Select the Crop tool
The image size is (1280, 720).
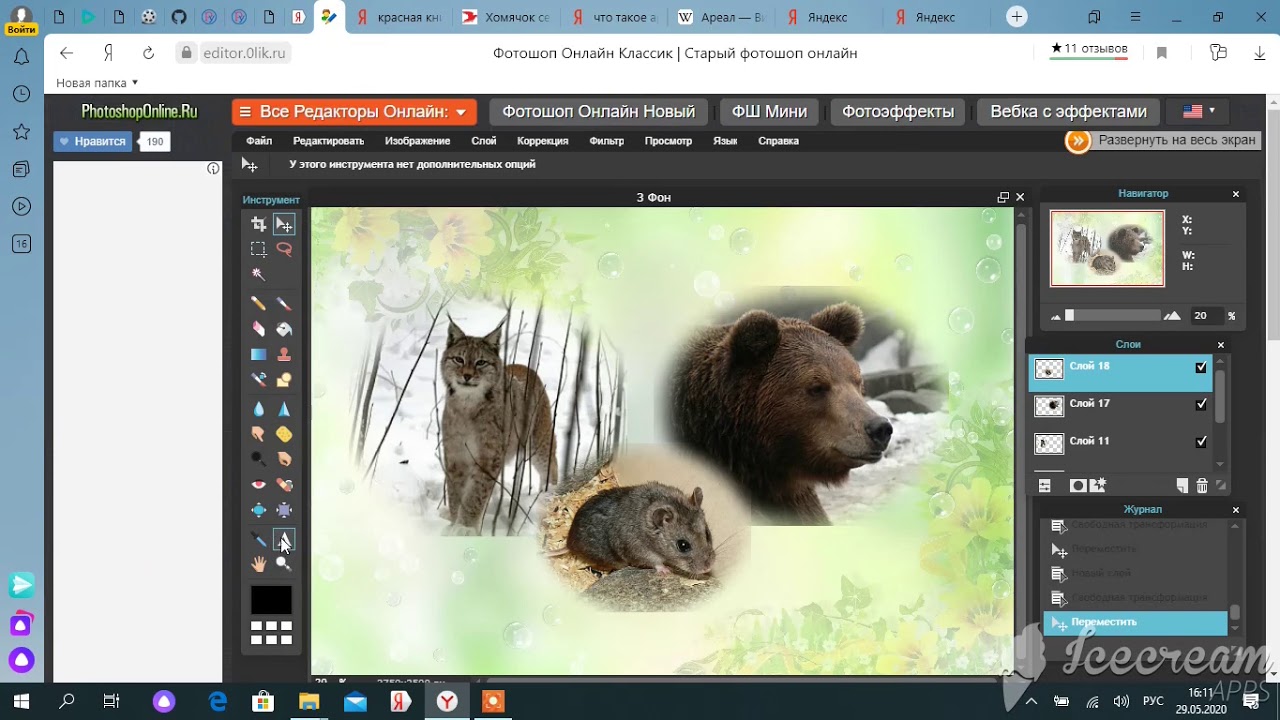259,224
